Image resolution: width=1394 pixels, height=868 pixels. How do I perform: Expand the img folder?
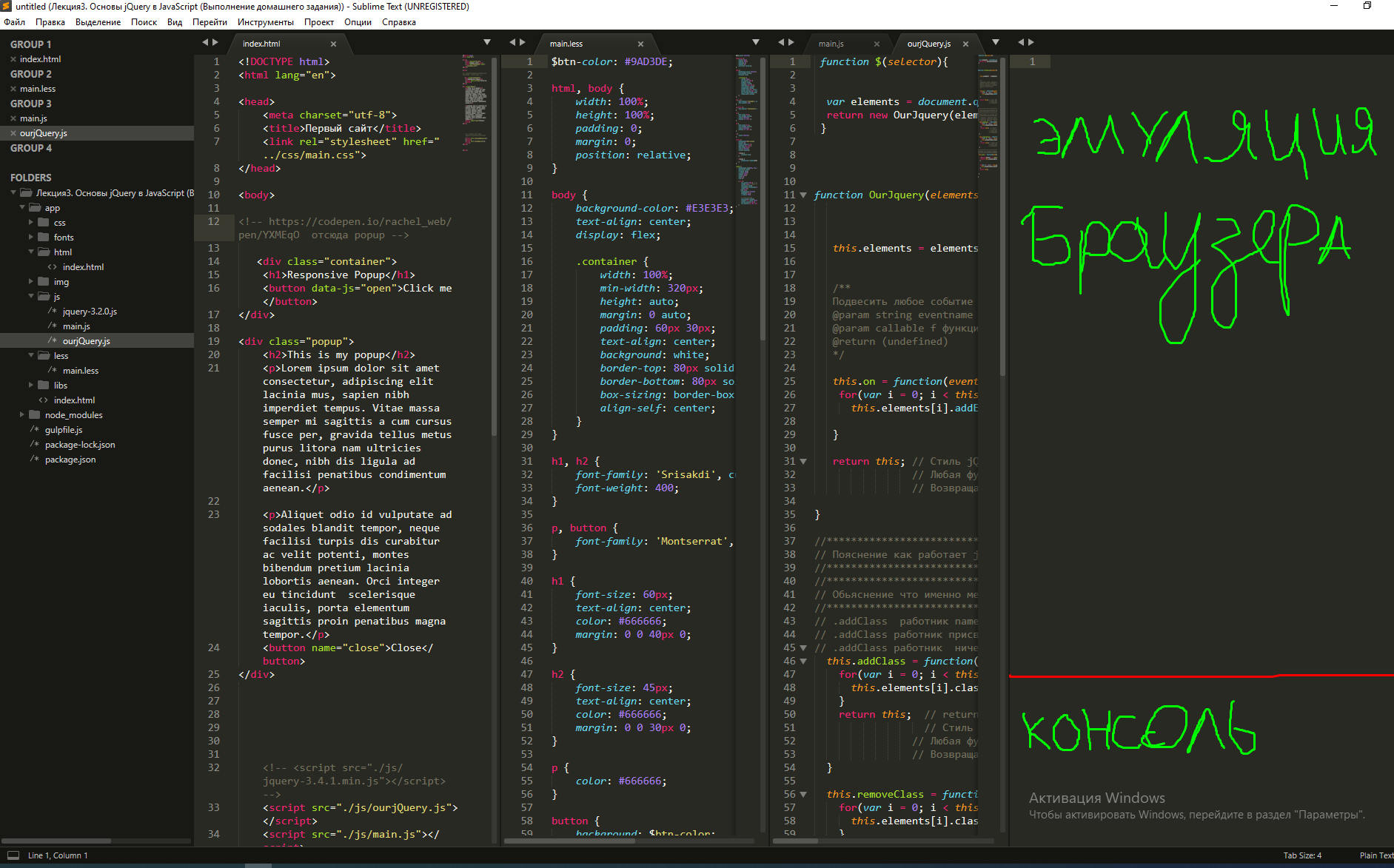[31, 281]
